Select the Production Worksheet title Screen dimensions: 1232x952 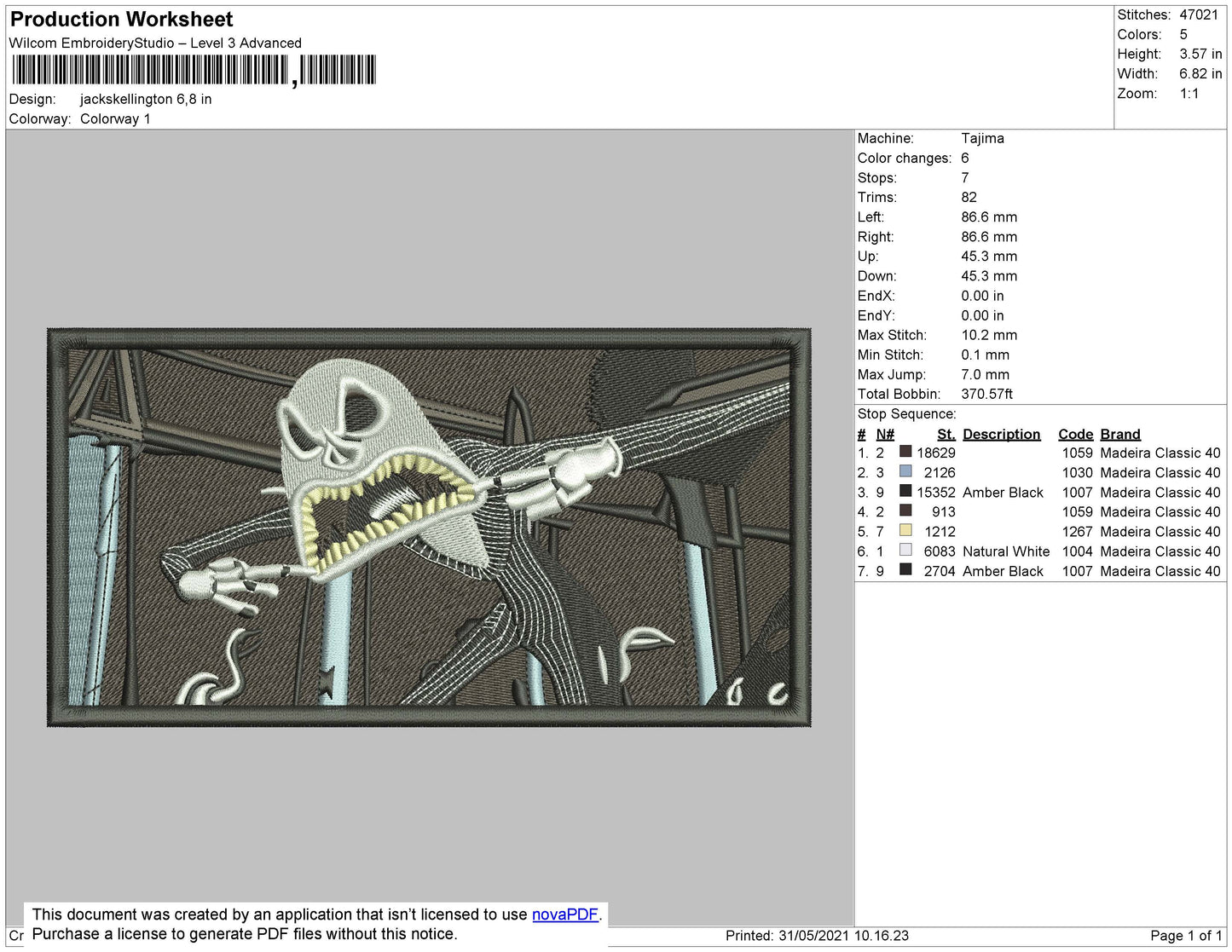point(121,19)
